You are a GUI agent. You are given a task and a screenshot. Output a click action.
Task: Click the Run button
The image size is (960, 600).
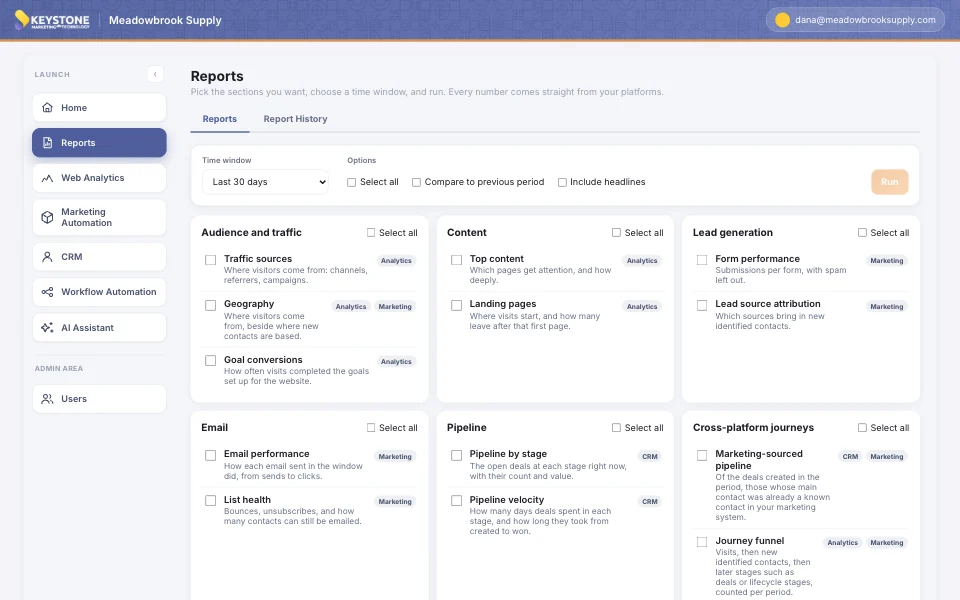(x=890, y=182)
